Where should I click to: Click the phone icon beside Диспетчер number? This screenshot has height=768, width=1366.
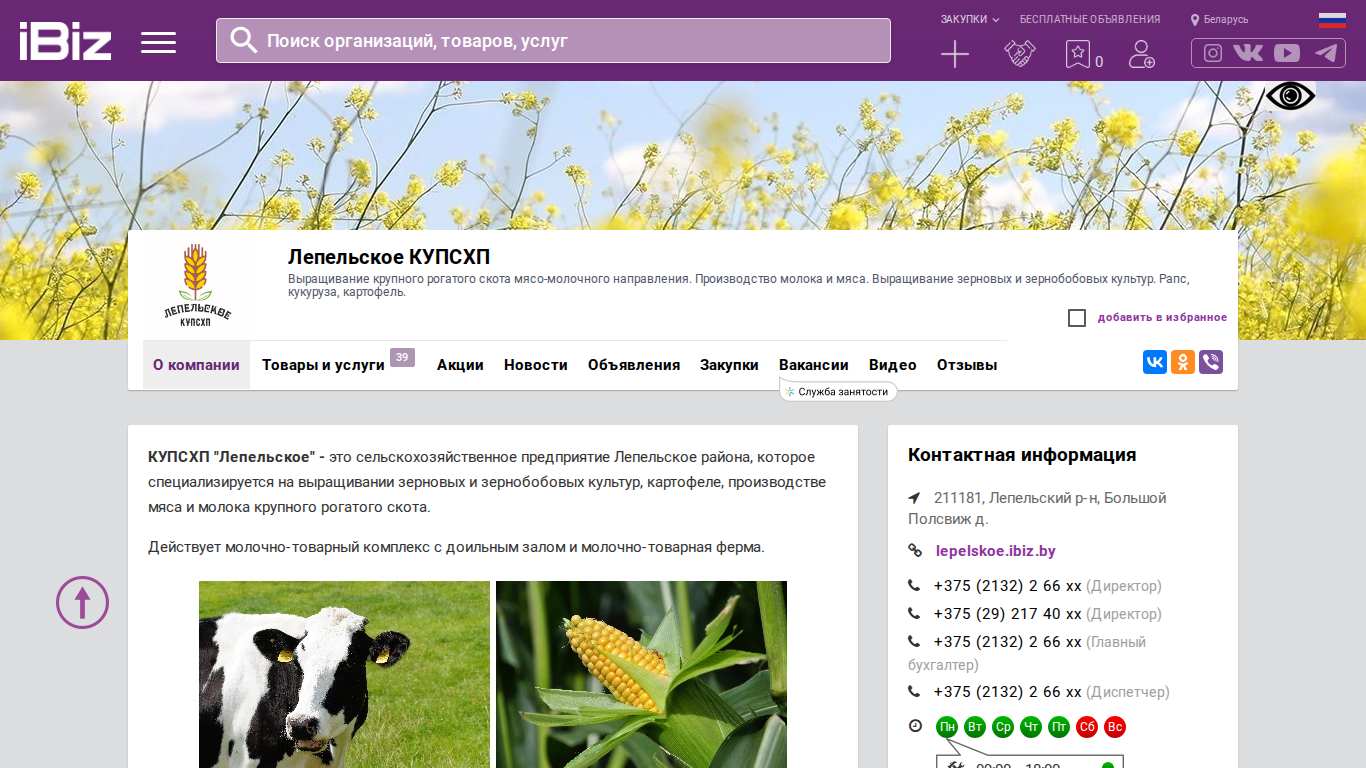tap(914, 691)
